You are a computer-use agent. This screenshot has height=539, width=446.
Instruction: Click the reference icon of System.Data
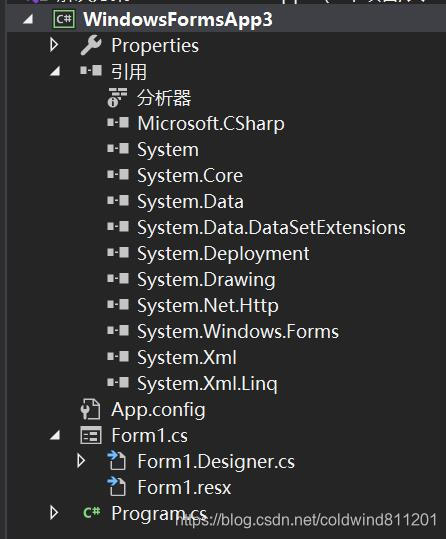pos(118,200)
